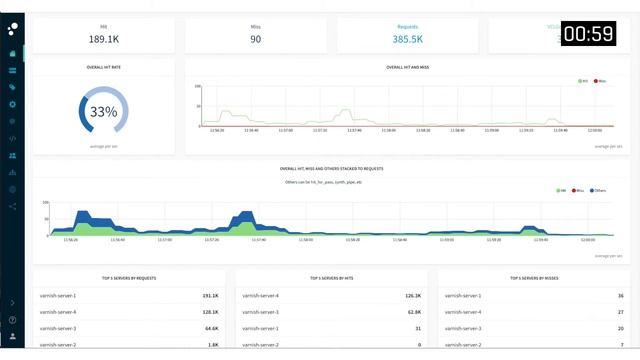This screenshot has width=640, height=360.
Task: Click the Top 5 Servers by Requests heading
Action: (129, 278)
